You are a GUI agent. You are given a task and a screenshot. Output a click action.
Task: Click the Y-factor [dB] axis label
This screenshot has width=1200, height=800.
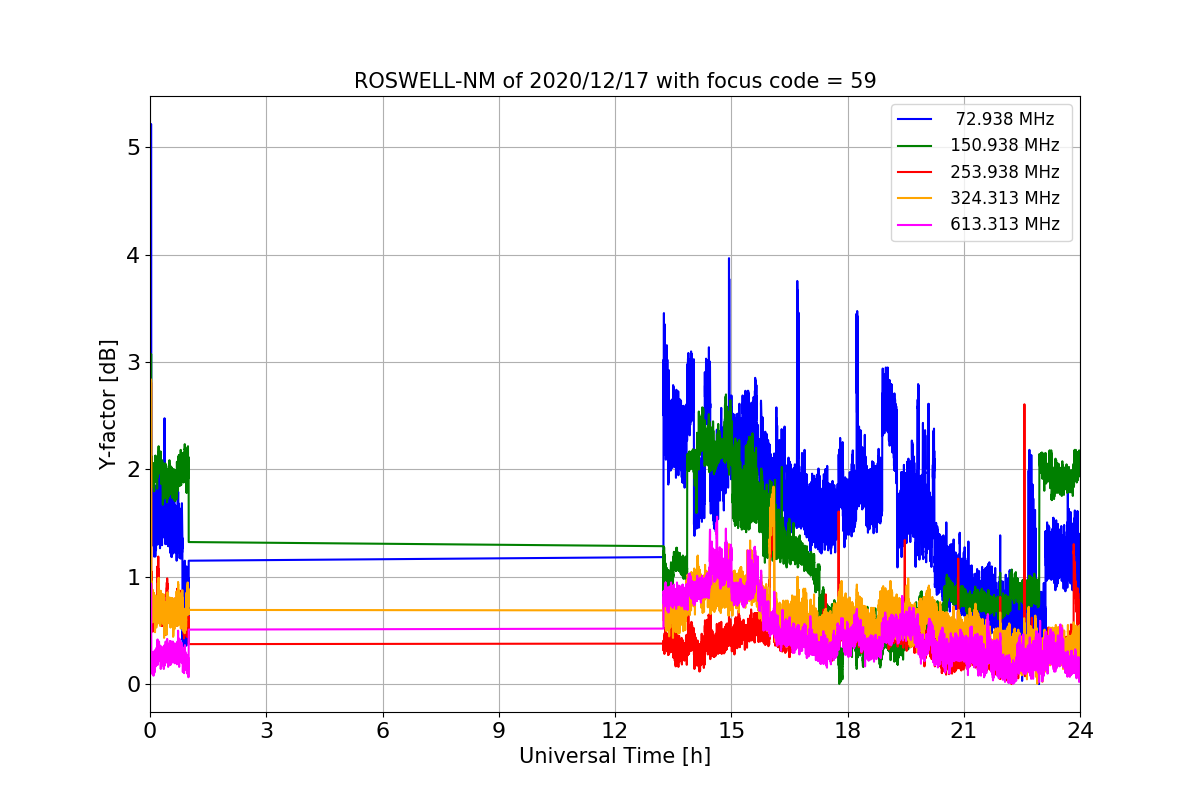coord(108,405)
